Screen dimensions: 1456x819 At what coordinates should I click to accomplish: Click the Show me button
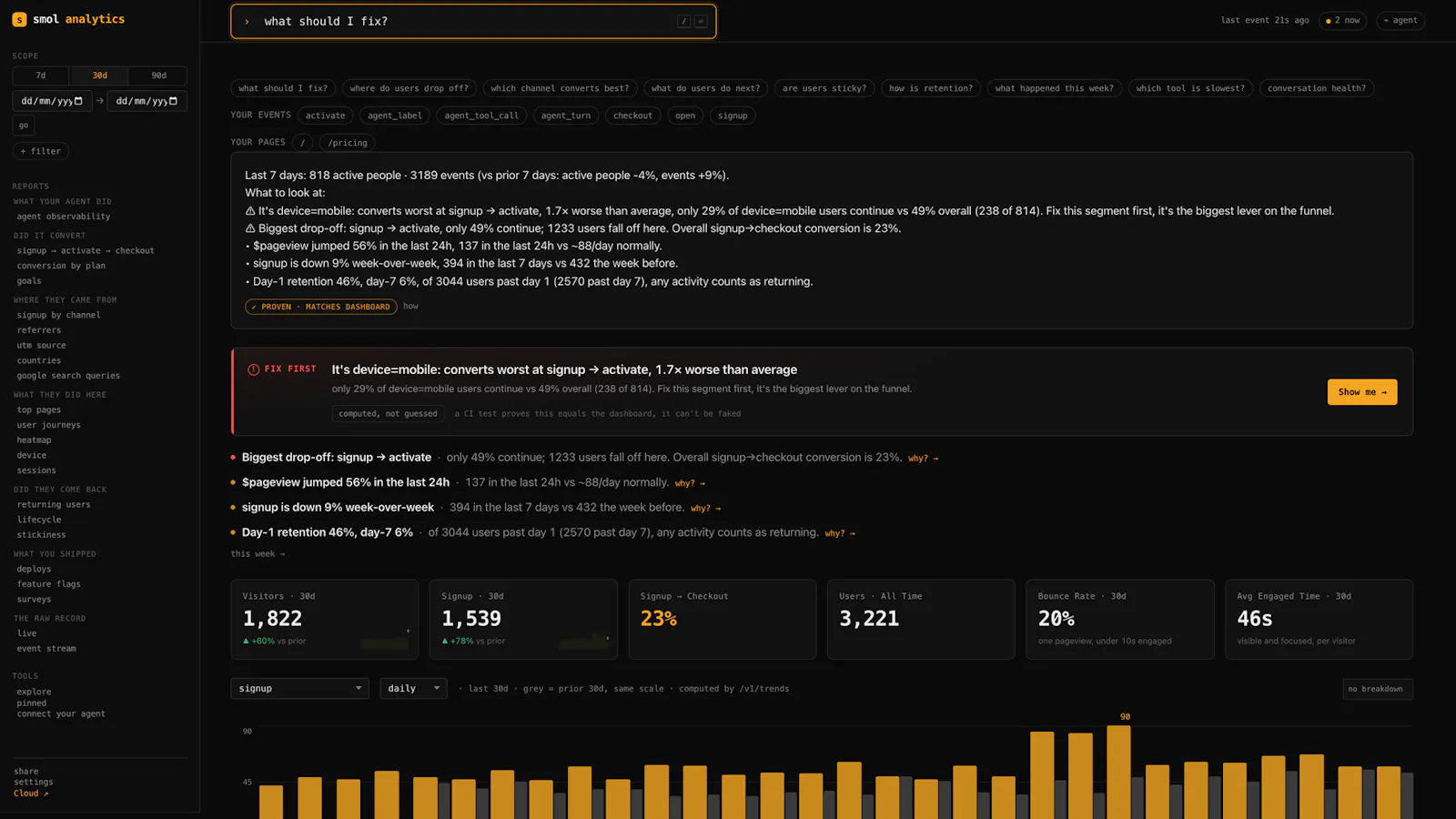click(1361, 392)
